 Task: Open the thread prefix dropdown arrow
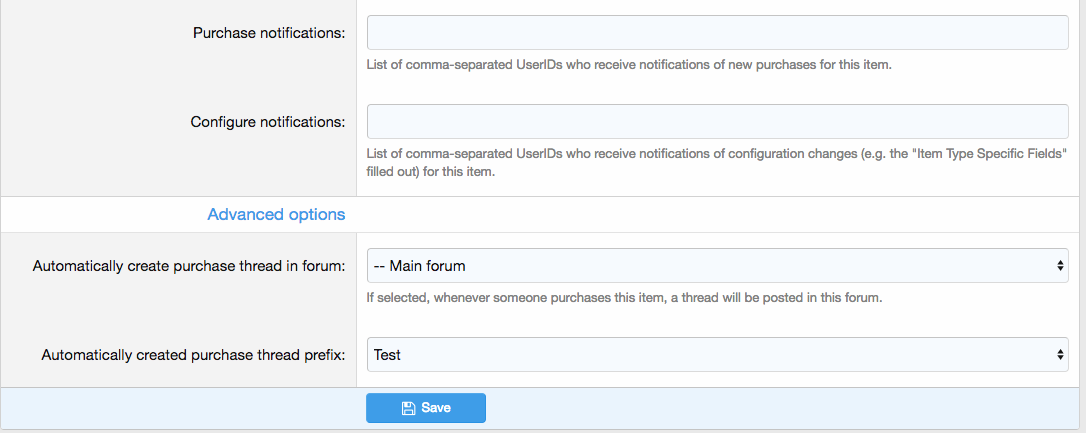click(x=1060, y=354)
